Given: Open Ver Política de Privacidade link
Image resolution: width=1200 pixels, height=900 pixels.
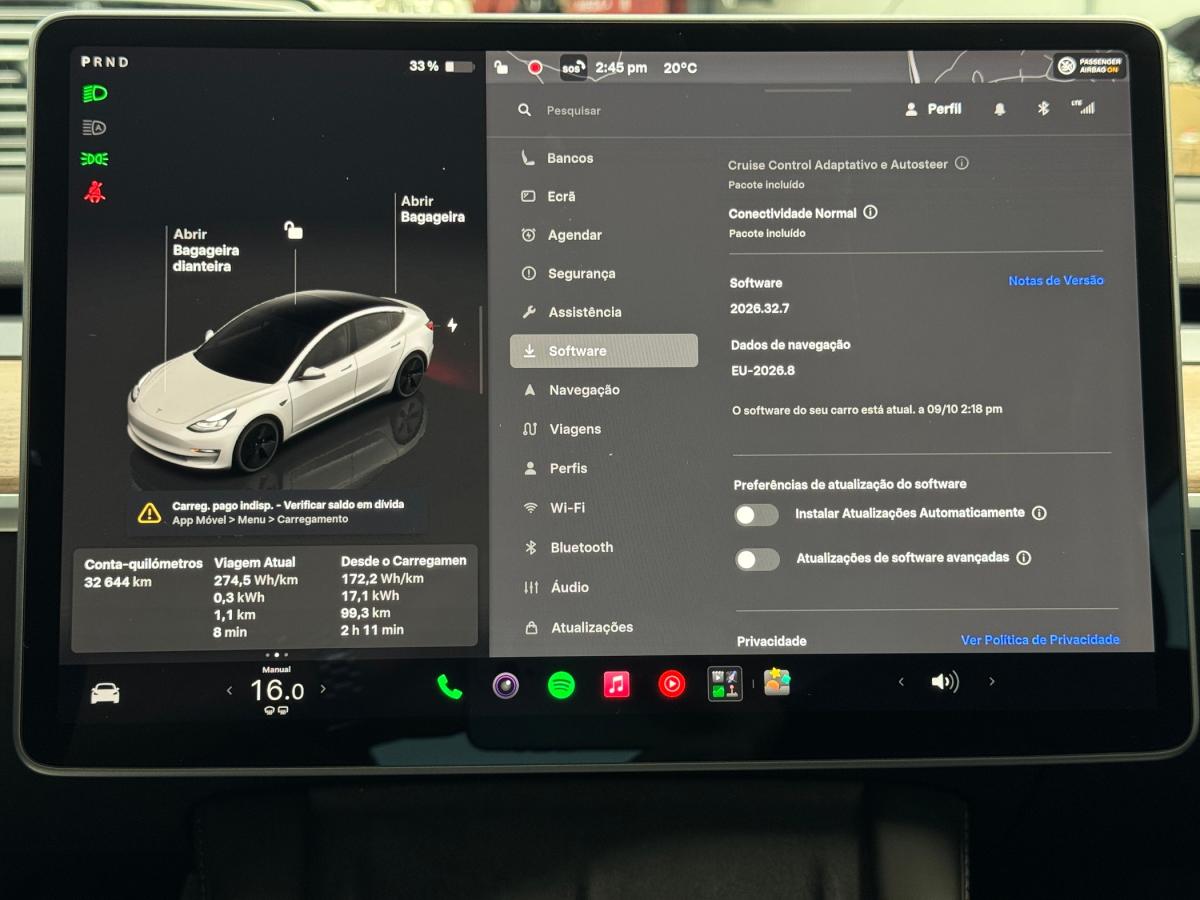Looking at the screenshot, I should [1040, 640].
